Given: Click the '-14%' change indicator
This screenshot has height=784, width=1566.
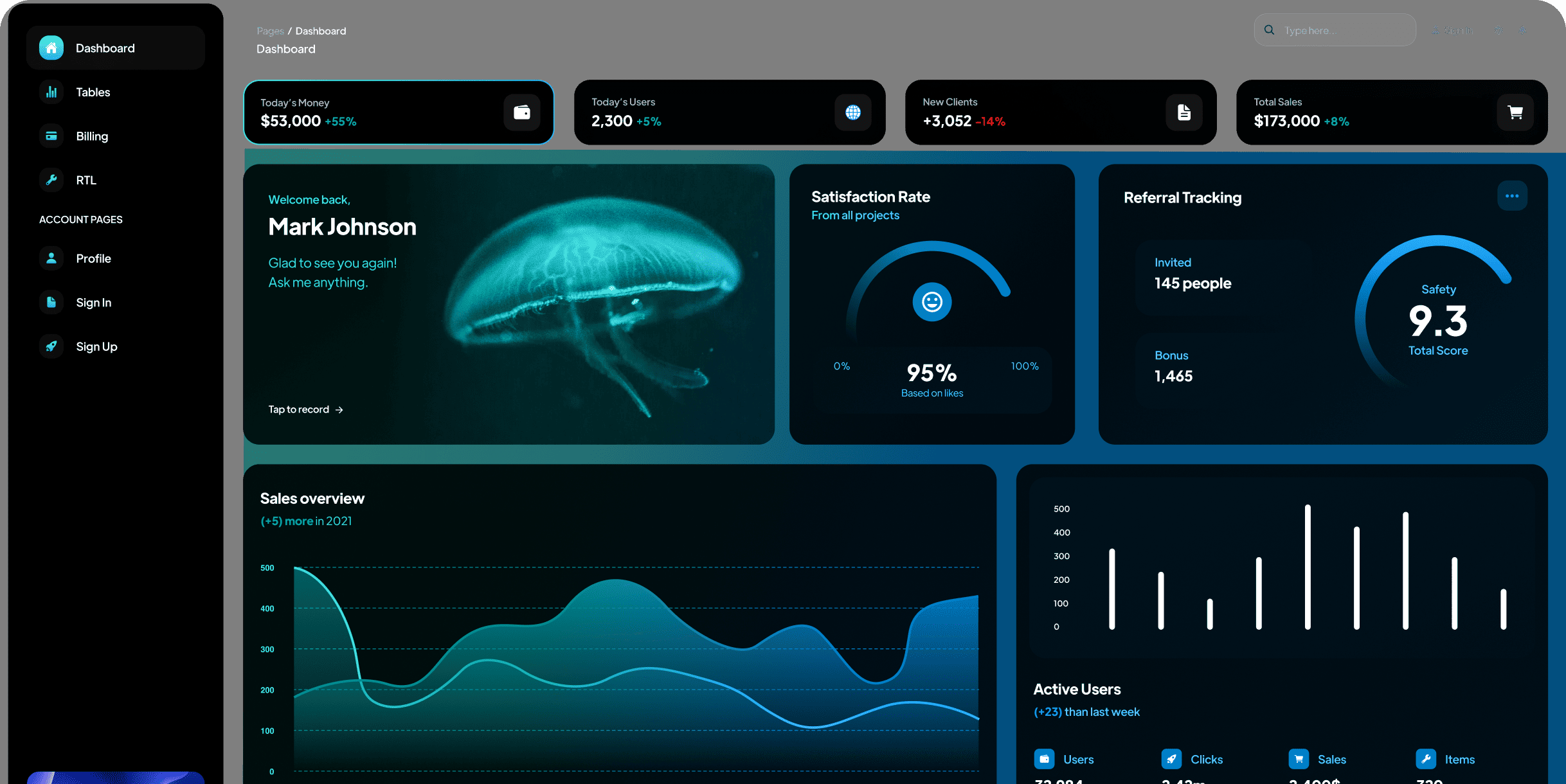Looking at the screenshot, I should 991,121.
